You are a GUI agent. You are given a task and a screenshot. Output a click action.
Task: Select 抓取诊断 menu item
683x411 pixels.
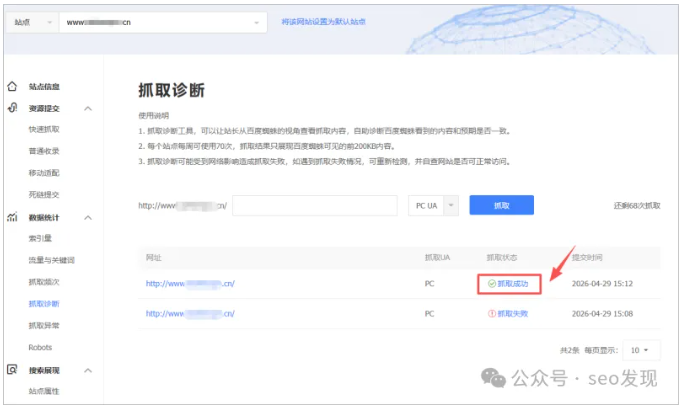point(44,303)
